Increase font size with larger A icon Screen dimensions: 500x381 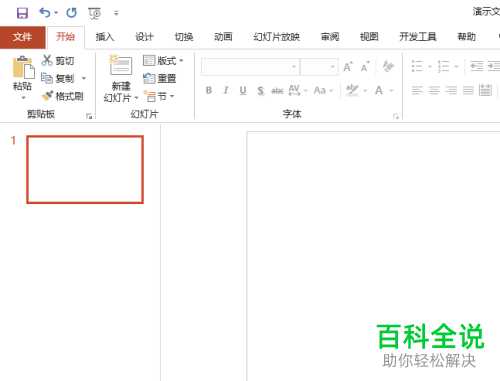(x=348, y=67)
